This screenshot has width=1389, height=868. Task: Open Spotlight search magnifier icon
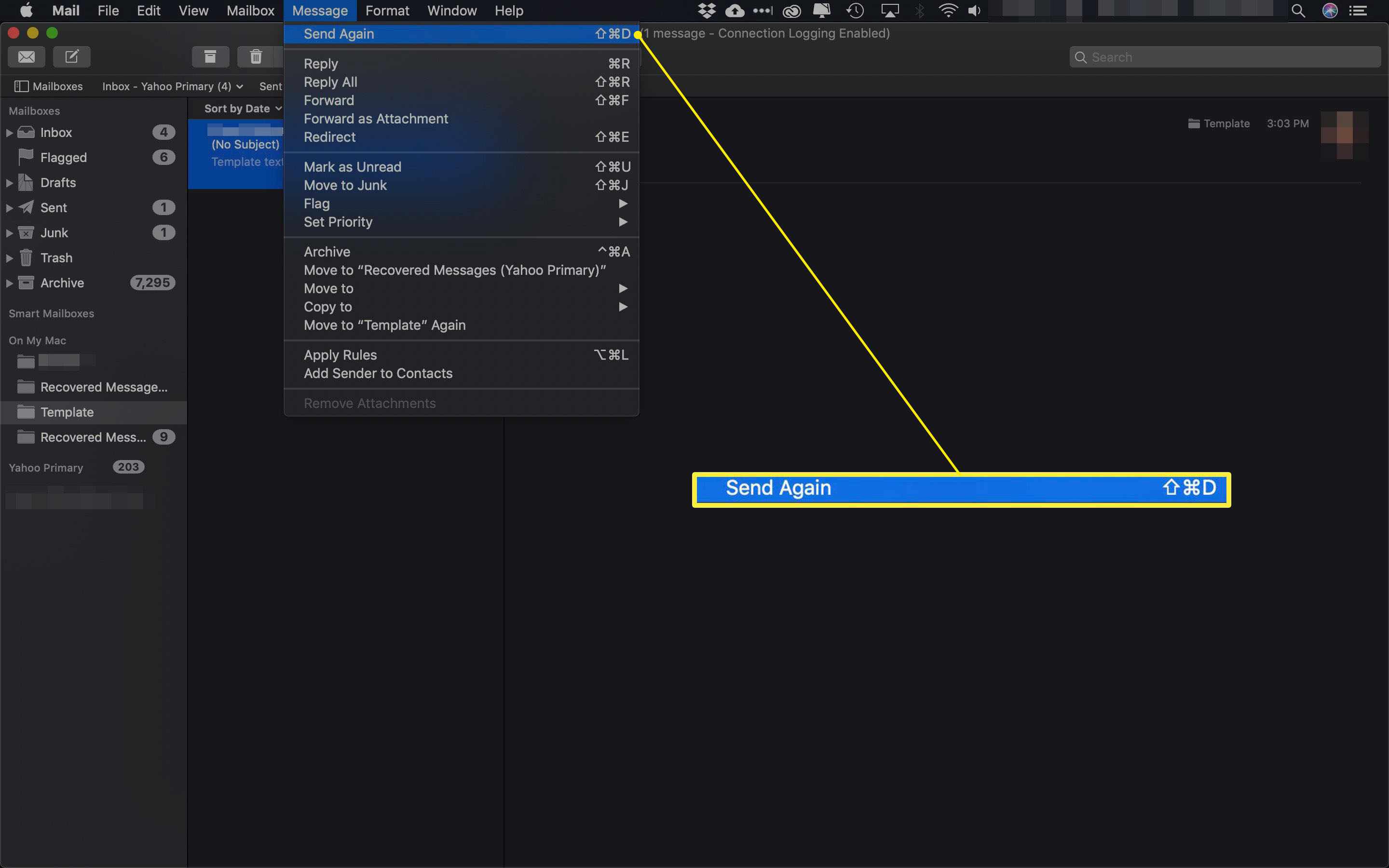[1298, 10]
